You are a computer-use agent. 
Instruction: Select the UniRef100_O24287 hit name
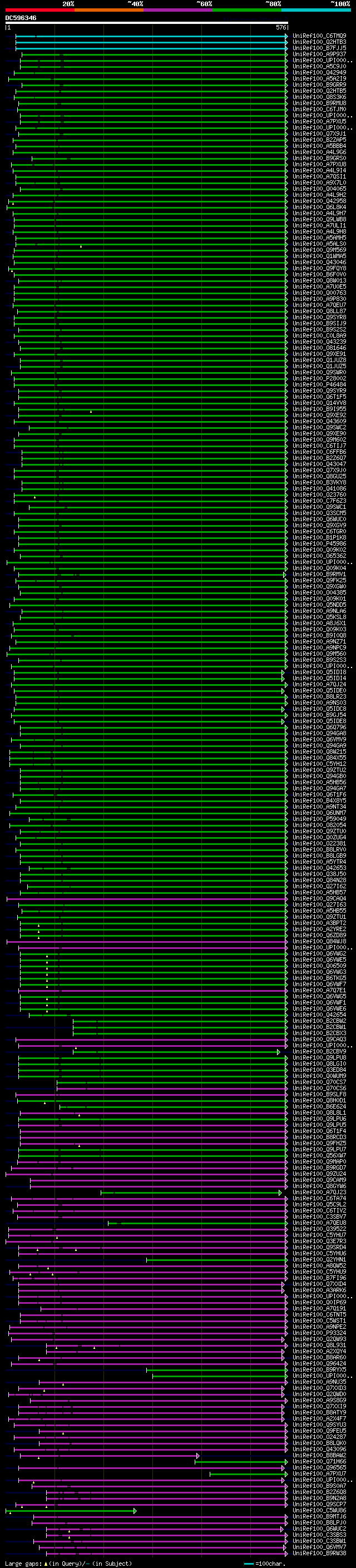[319, 1437]
